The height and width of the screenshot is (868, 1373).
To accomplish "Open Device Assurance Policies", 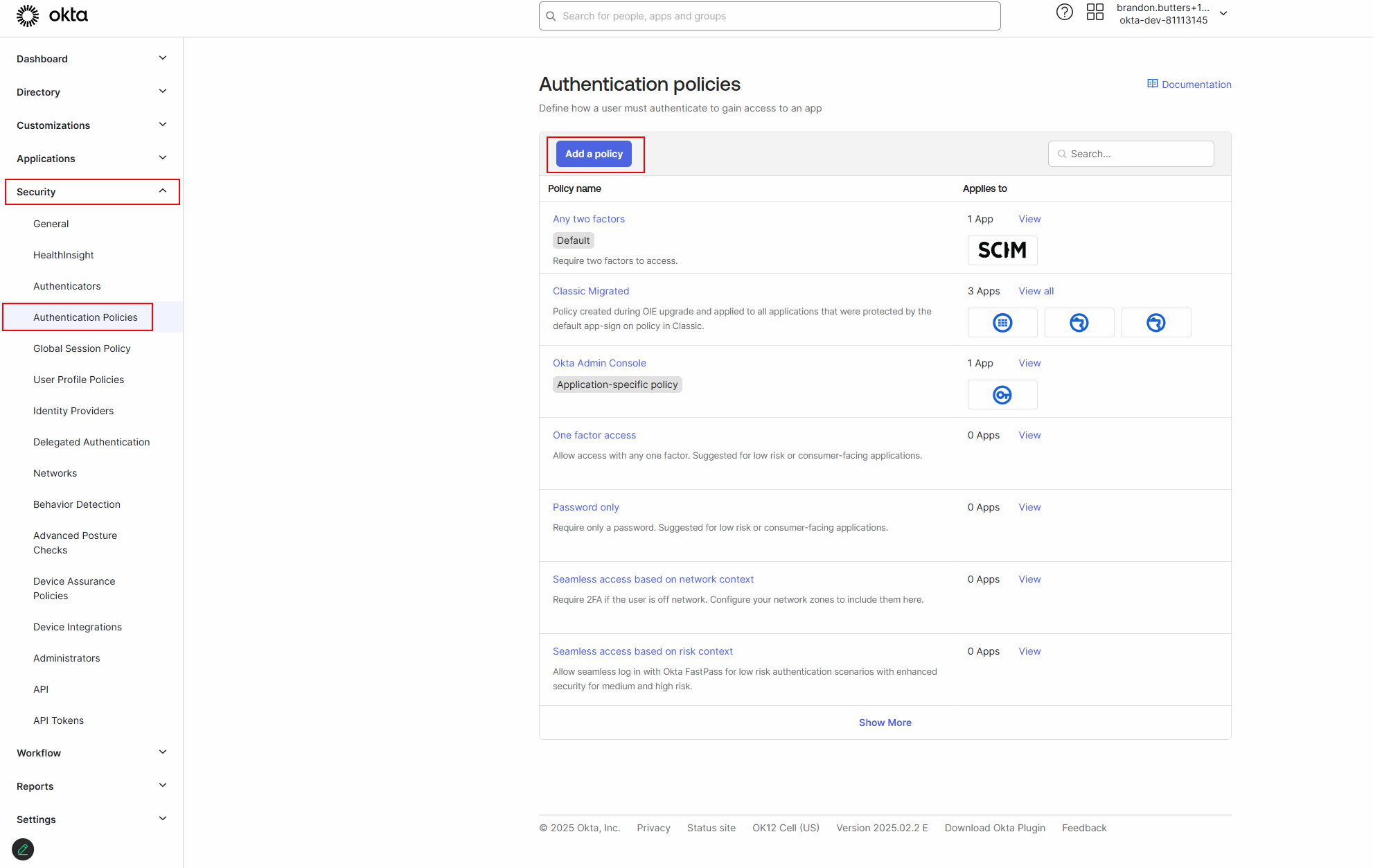I will tap(74, 588).
